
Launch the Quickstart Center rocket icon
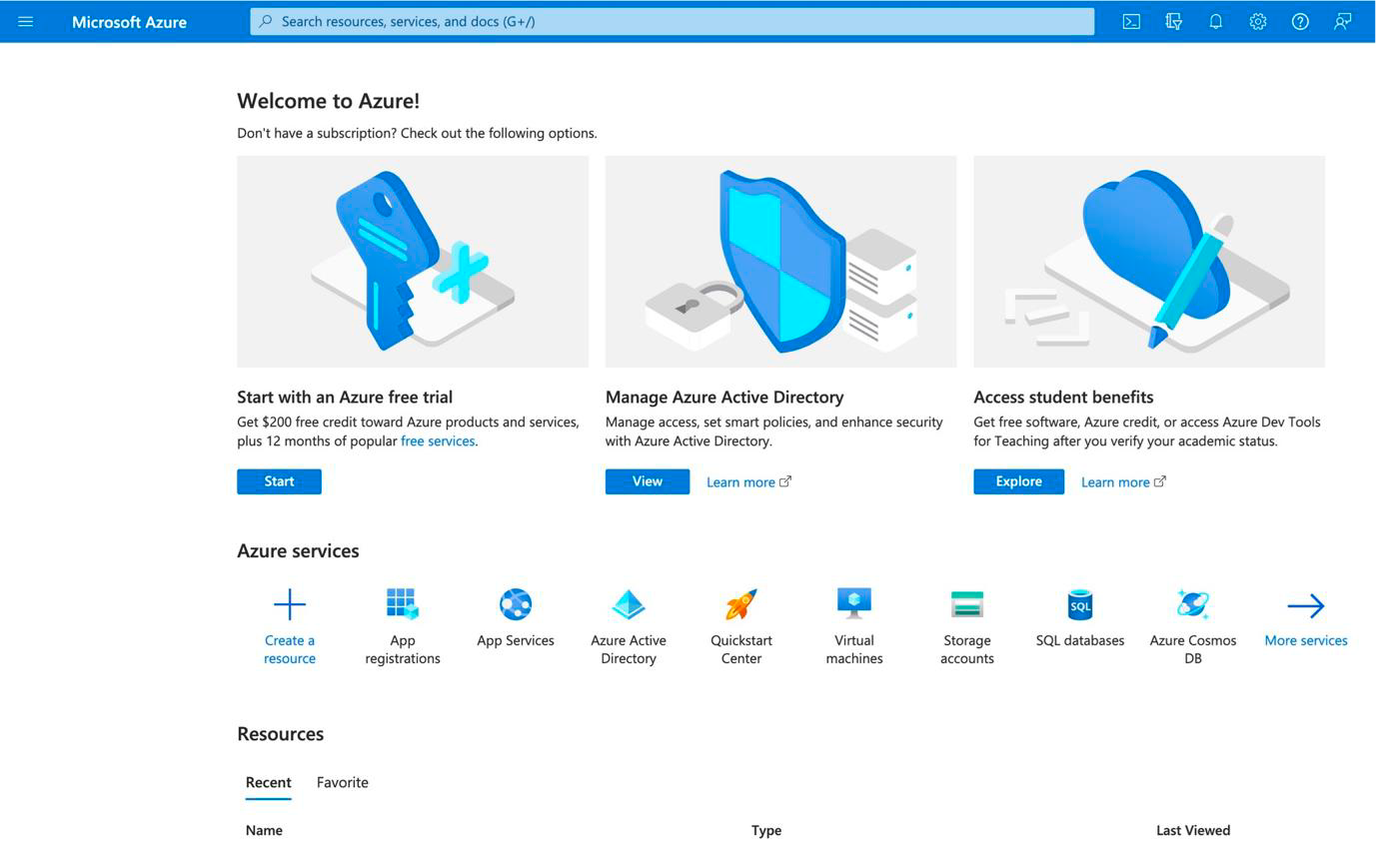(741, 604)
